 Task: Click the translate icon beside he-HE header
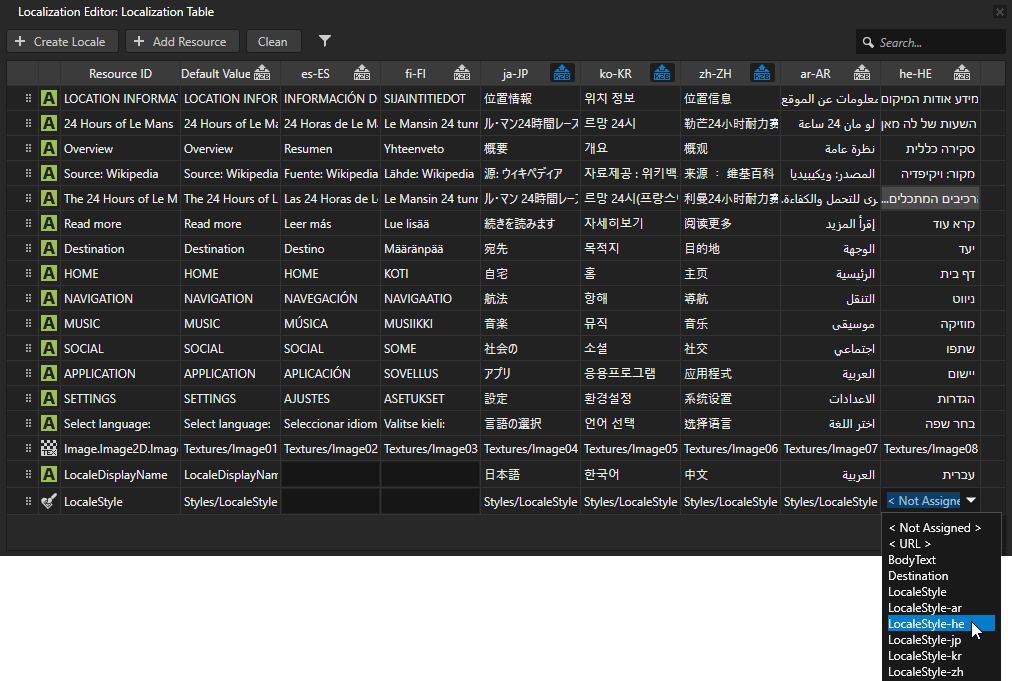click(961, 73)
